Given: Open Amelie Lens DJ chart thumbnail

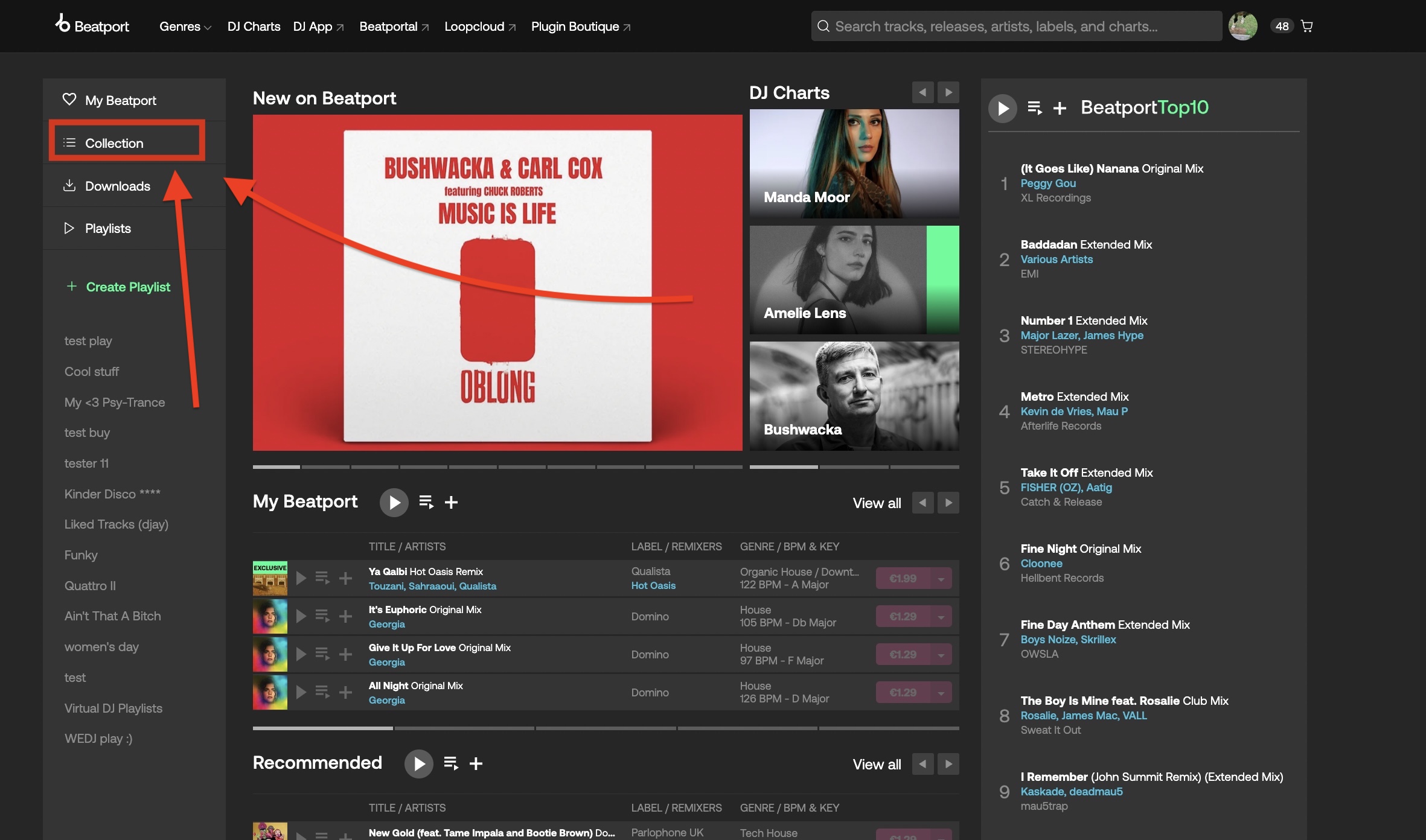Looking at the screenshot, I should click(854, 279).
